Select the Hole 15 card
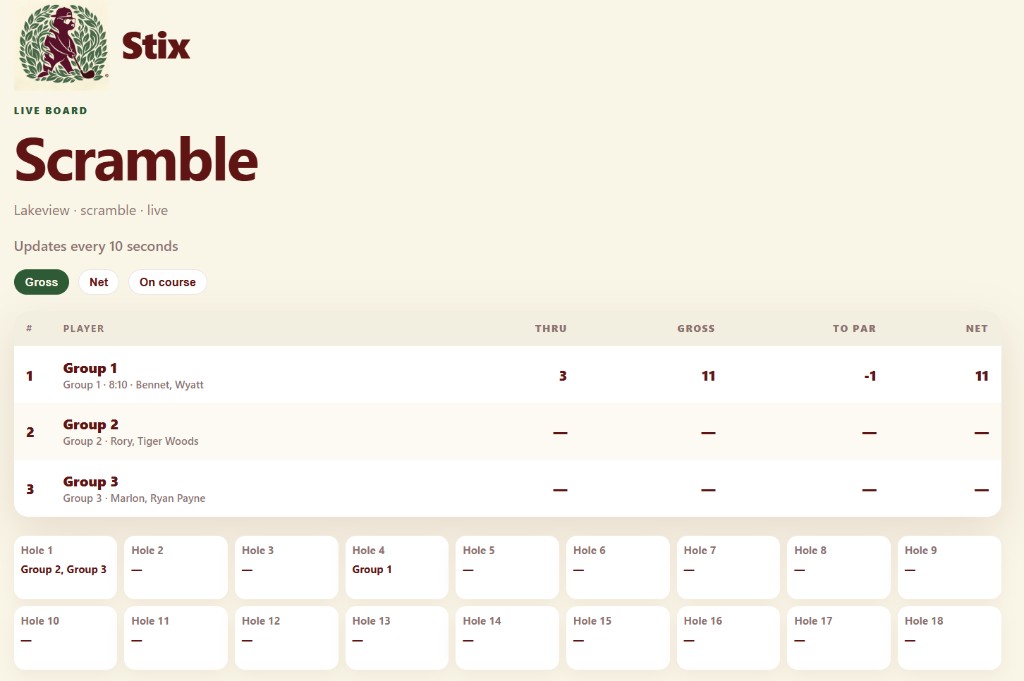This screenshot has width=1024, height=681. [x=617, y=638]
